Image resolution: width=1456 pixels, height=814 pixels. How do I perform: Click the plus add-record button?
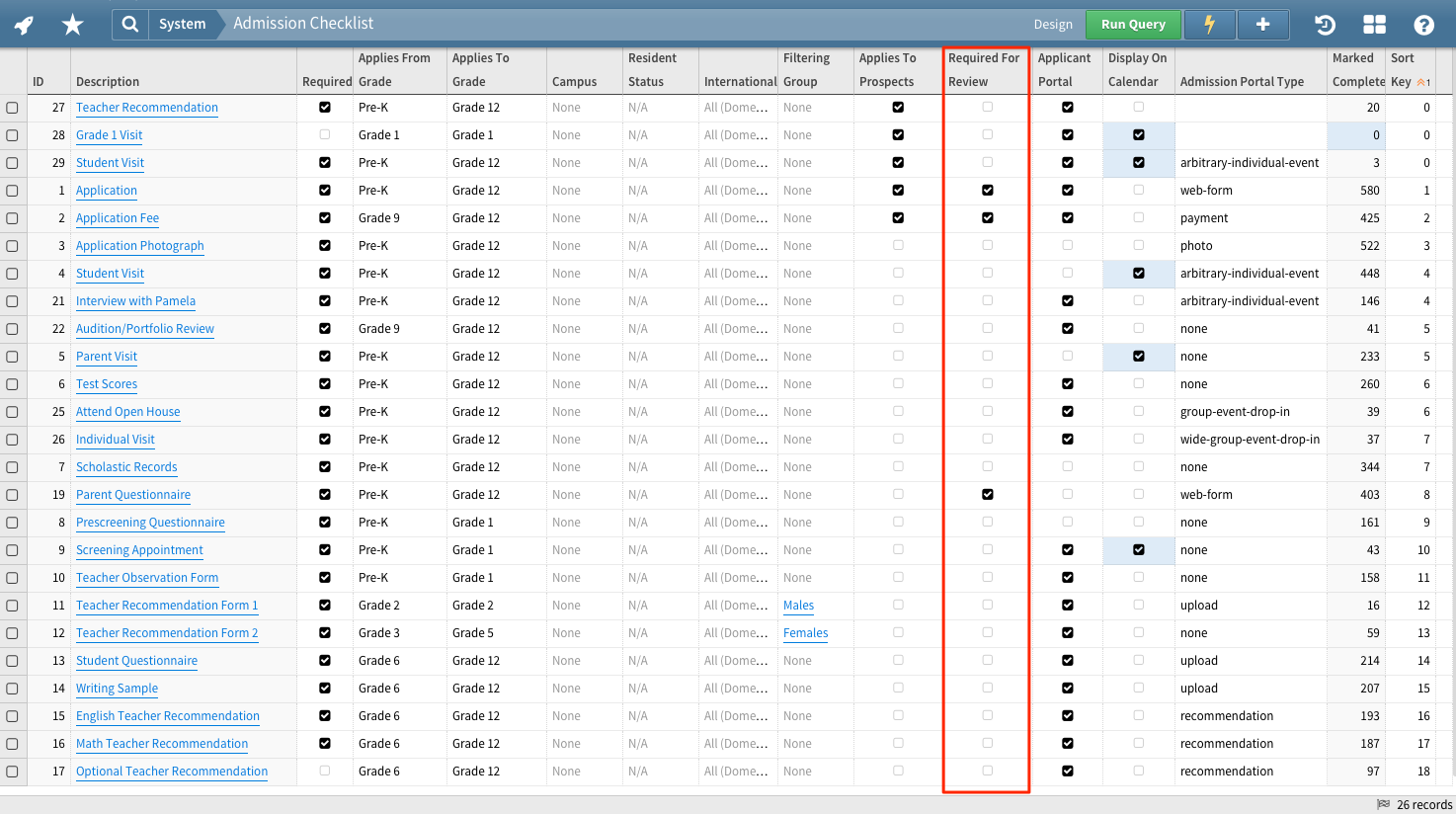[x=1262, y=24]
